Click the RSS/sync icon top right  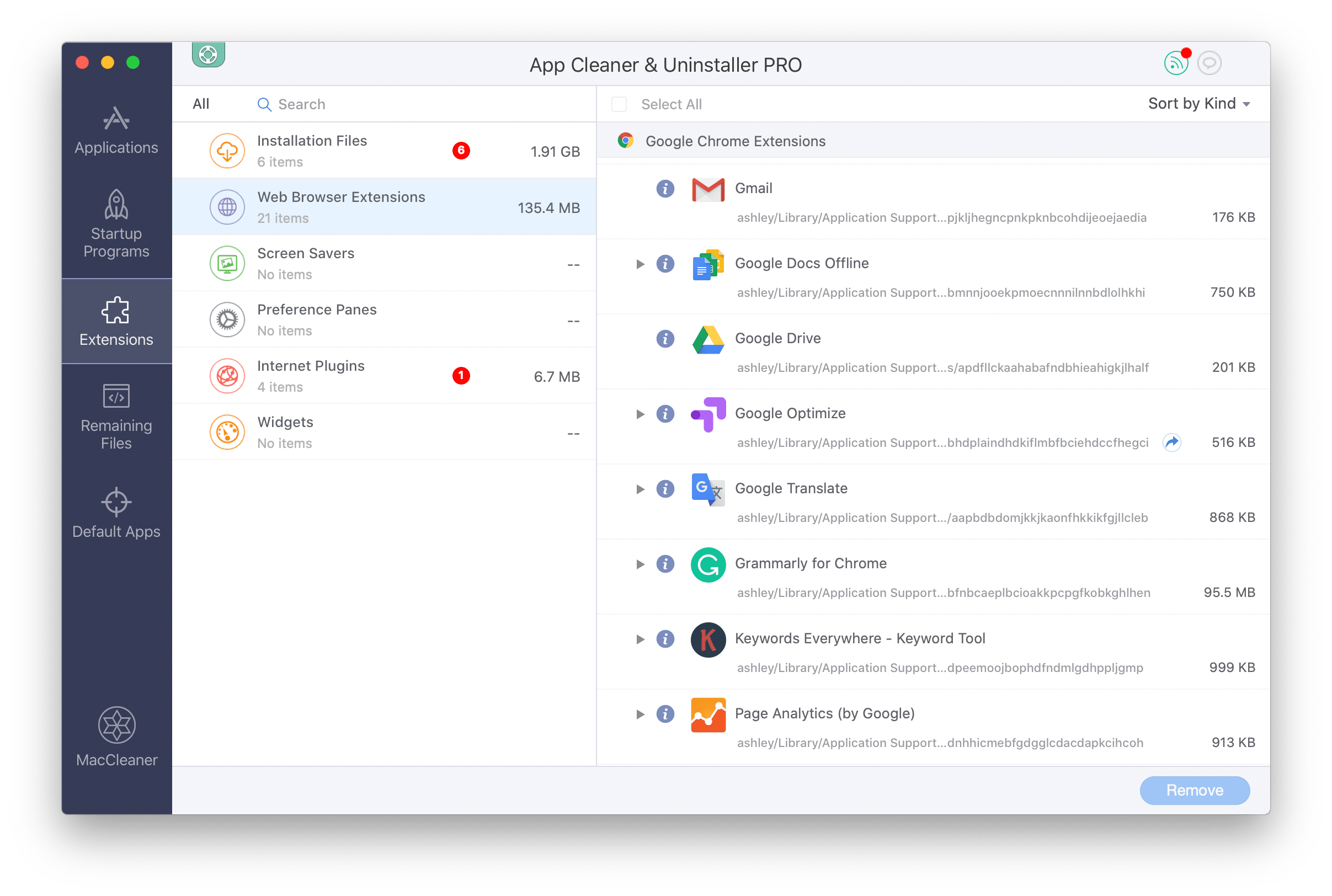(x=1177, y=62)
